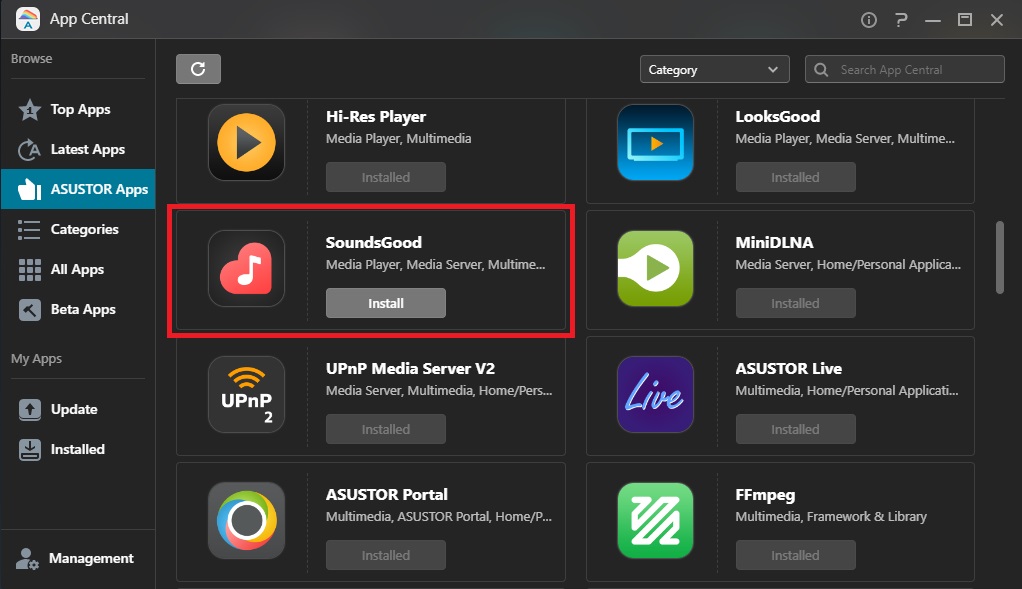This screenshot has height=589, width=1022.
Task: Click Installed button for UPnP Media Server V2
Action: (x=386, y=429)
